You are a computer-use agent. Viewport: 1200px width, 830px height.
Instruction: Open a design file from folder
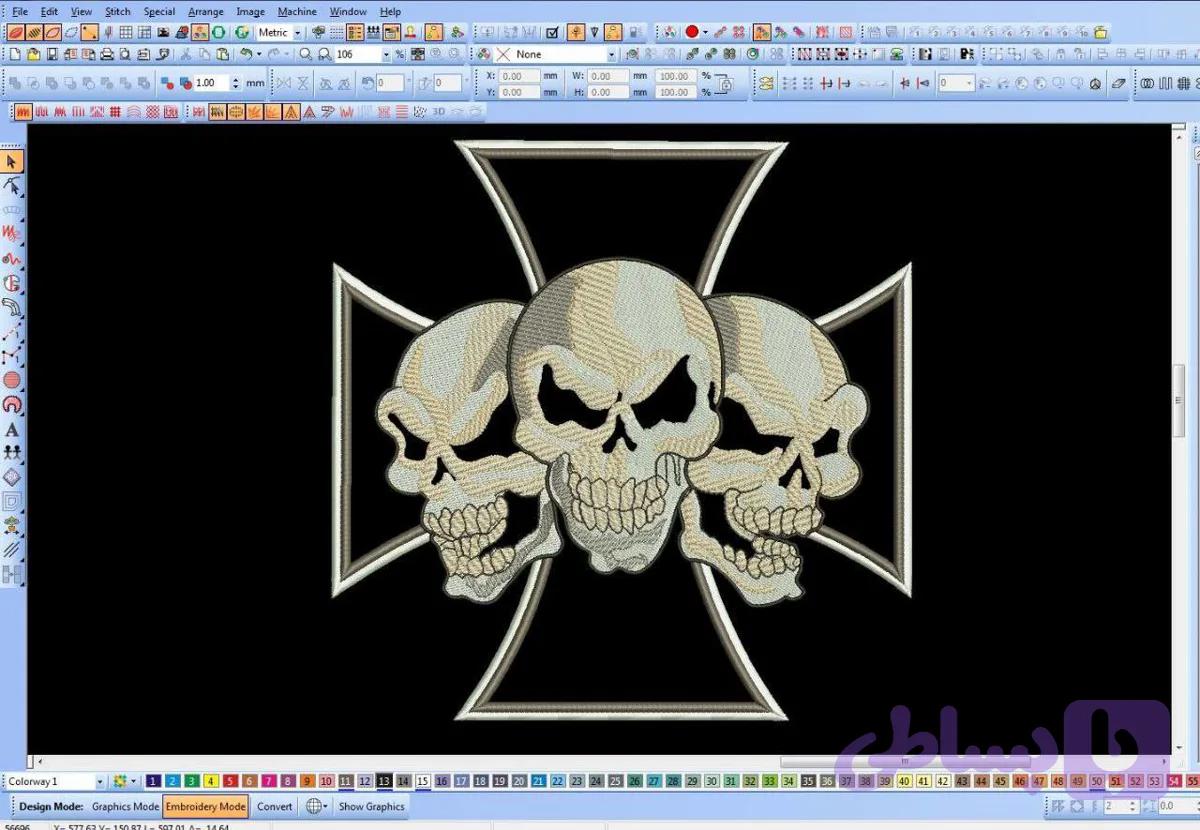tap(33, 54)
